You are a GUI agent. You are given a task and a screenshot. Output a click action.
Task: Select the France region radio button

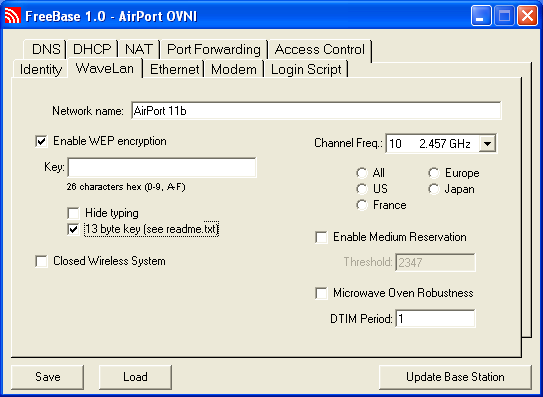coord(362,205)
